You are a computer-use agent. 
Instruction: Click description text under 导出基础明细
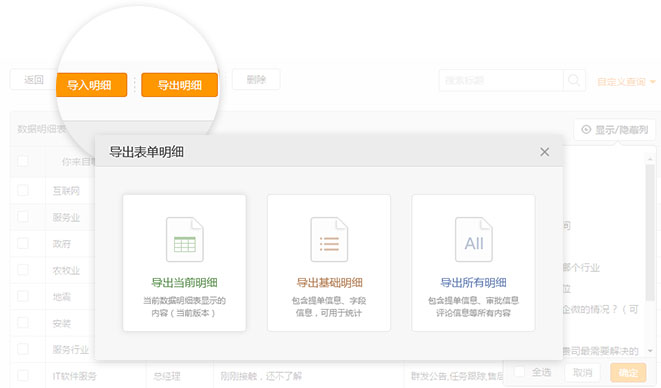329,307
